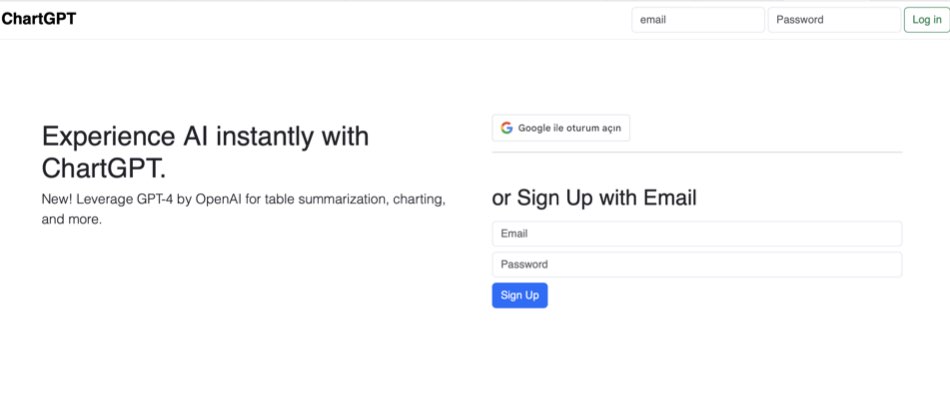
Task: Click the Email field in sign-up form
Action: point(697,233)
